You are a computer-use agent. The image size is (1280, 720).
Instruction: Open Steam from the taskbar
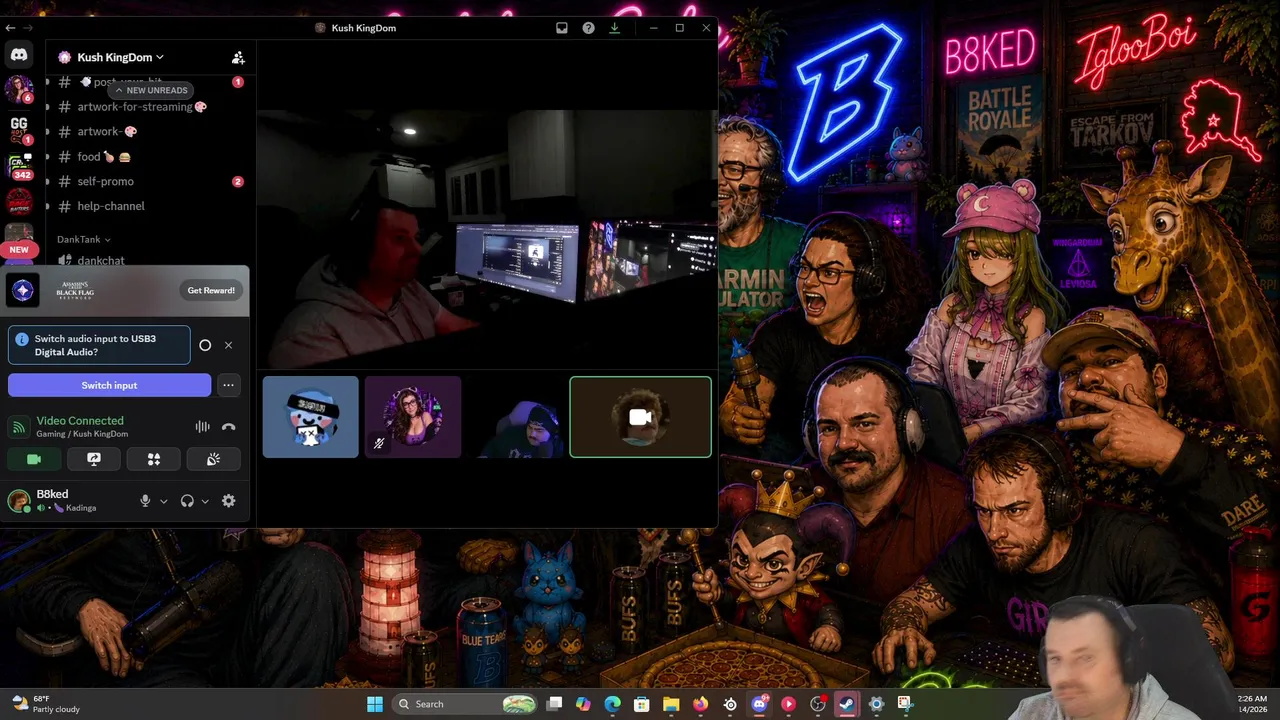847,704
